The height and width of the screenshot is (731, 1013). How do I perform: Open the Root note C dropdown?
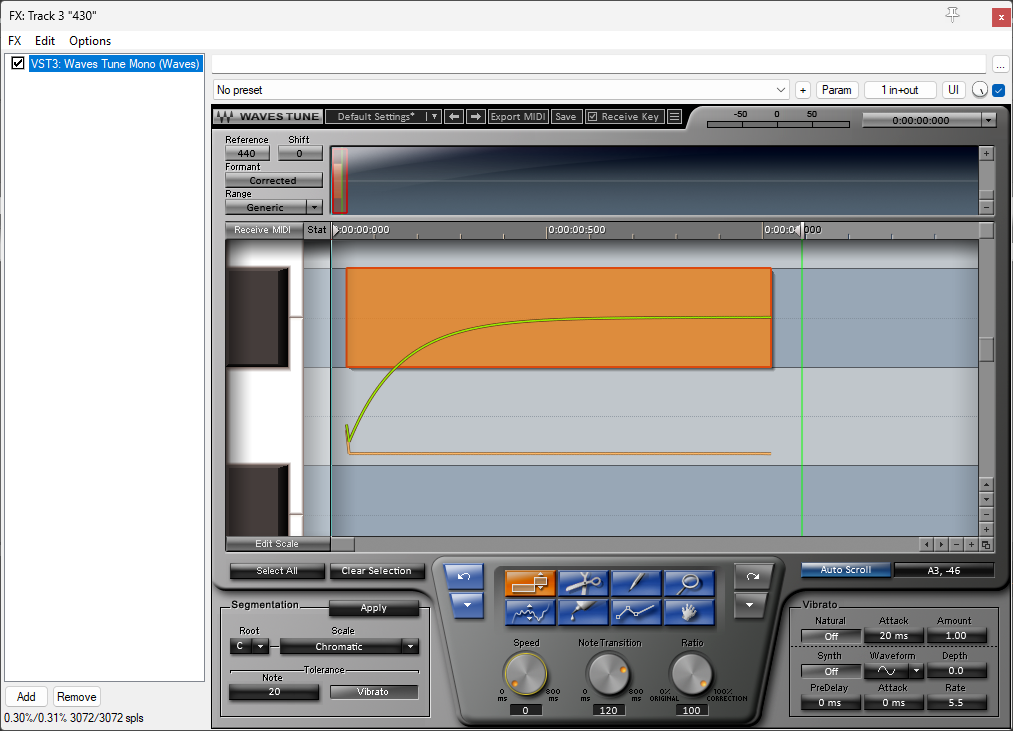[260, 646]
